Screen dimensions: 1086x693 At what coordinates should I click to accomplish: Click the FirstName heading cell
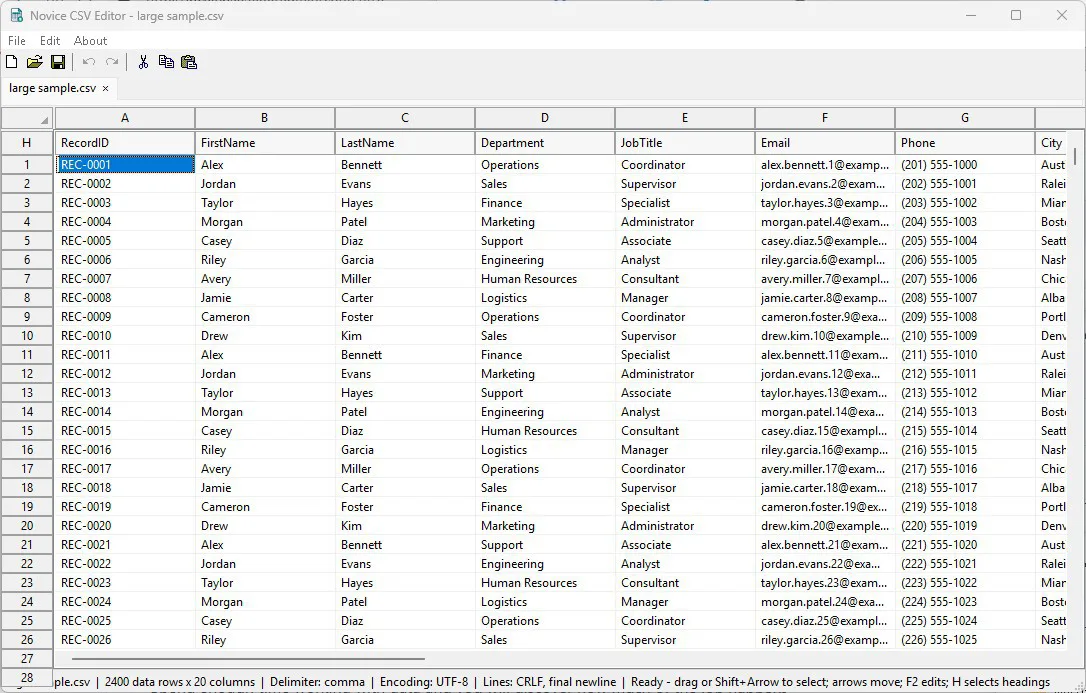(265, 143)
